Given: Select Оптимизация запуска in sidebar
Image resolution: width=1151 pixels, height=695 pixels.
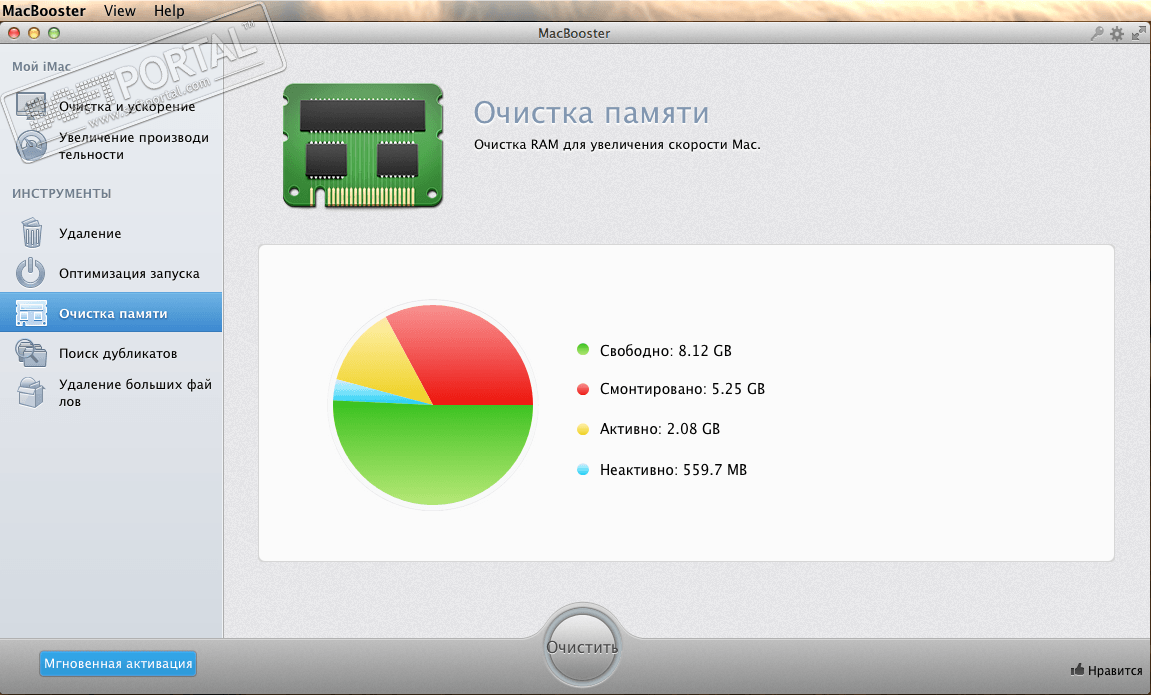Looking at the screenshot, I should coord(111,273).
